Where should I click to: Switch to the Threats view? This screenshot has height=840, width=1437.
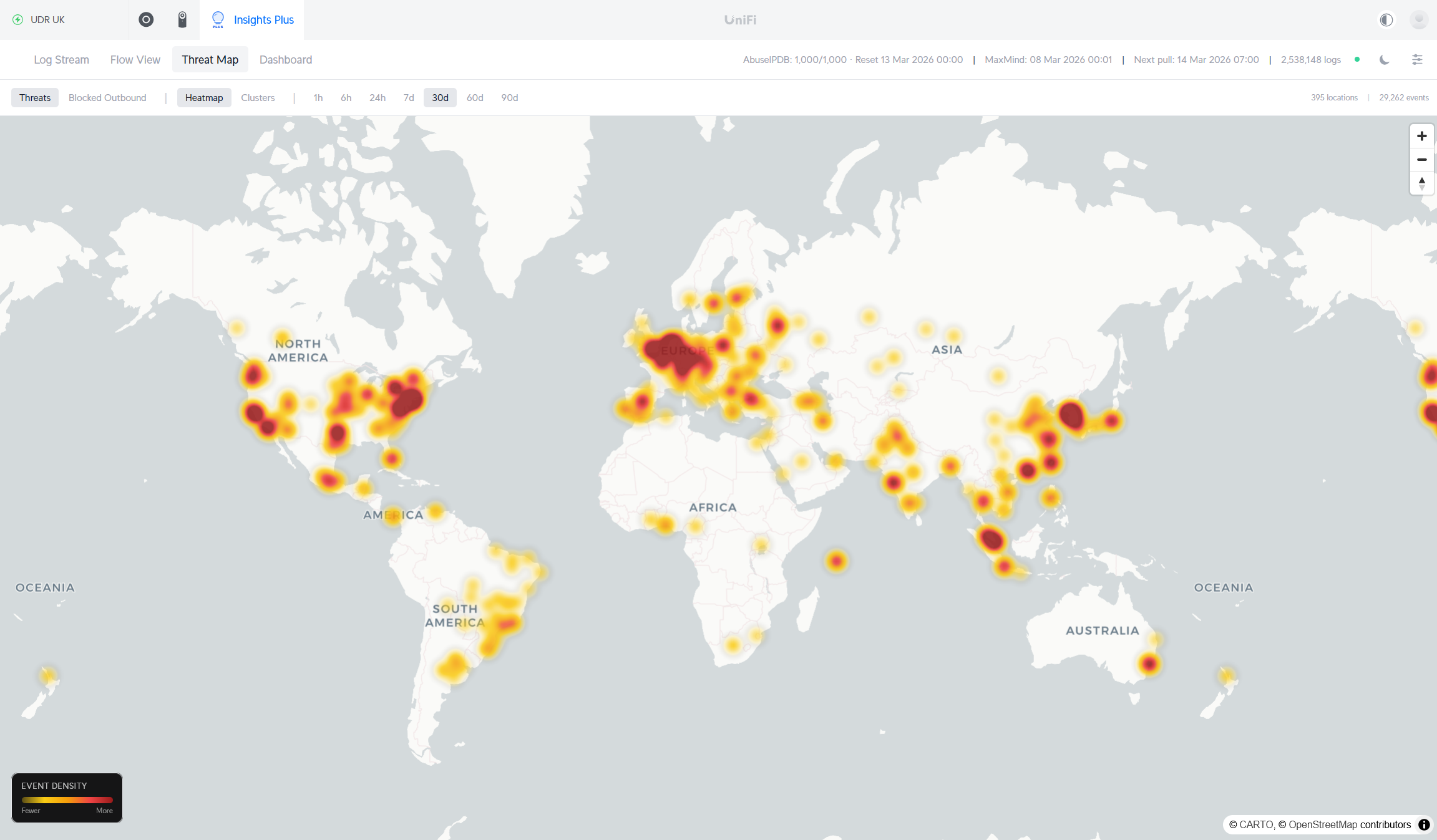[x=35, y=98]
